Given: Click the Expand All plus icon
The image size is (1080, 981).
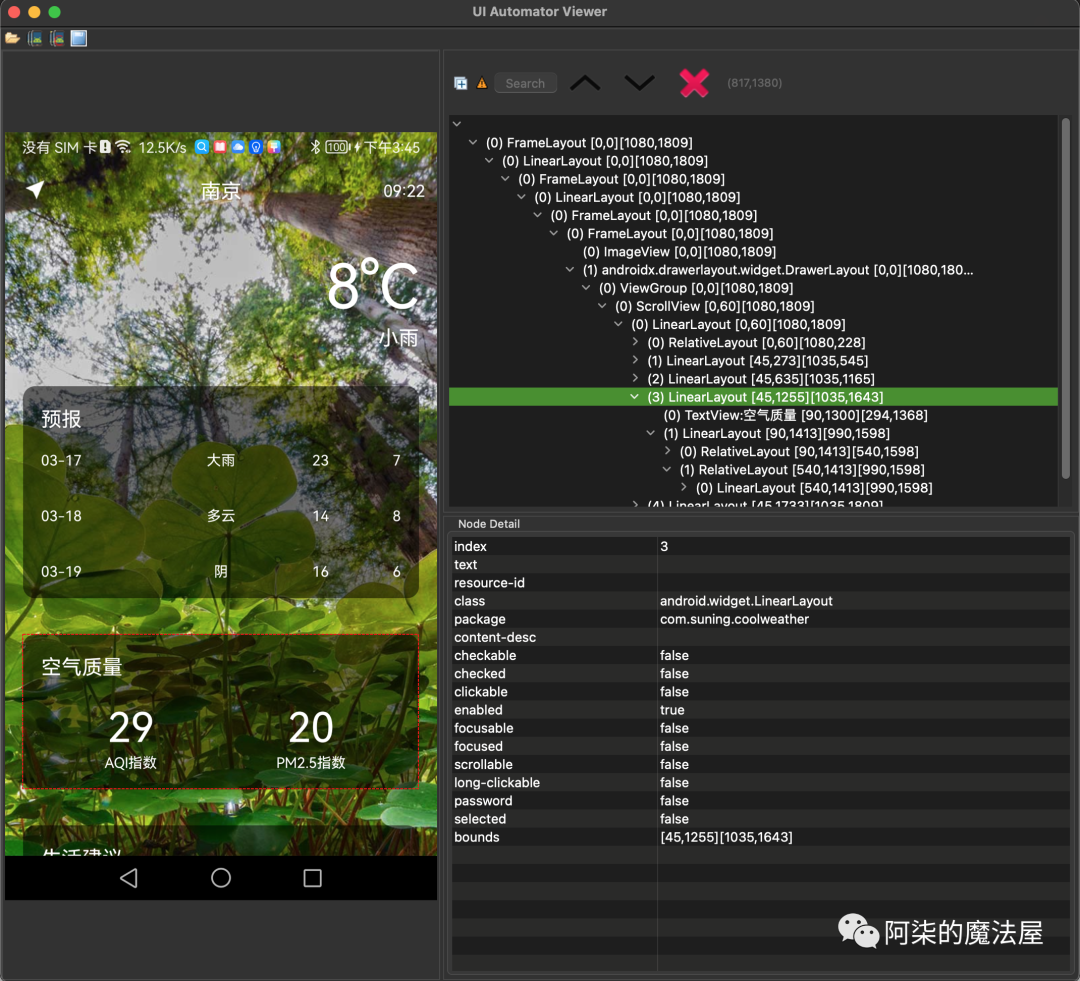Looking at the screenshot, I should click(x=461, y=83).
